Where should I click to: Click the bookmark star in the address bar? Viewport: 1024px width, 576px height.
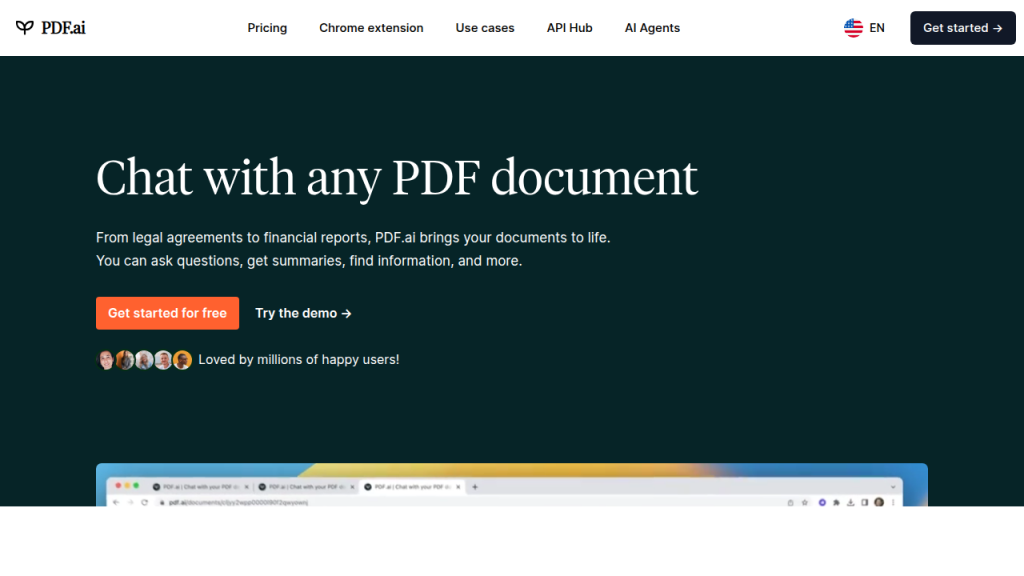coord(804,503)
